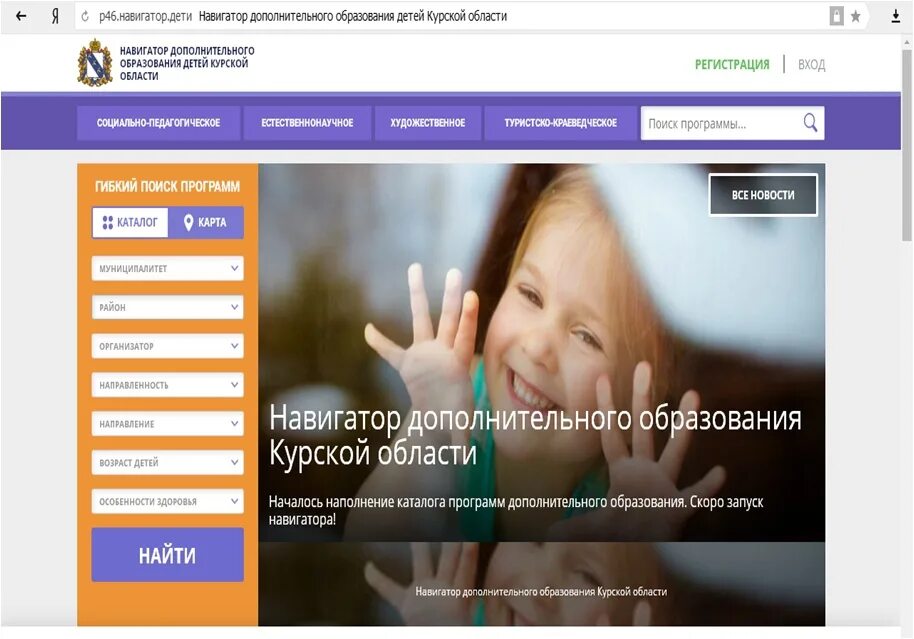Bookmark the page with the star icon

click(855, 16)
